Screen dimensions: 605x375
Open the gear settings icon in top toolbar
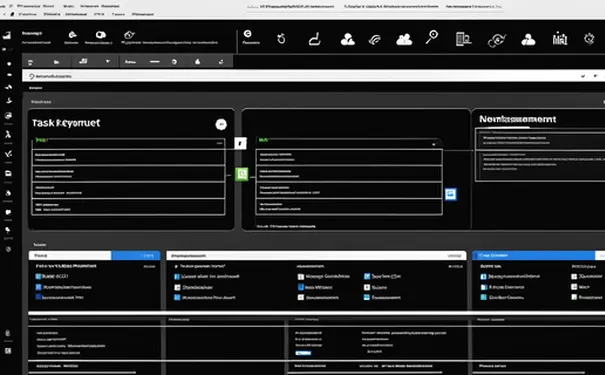pos(589,39)
